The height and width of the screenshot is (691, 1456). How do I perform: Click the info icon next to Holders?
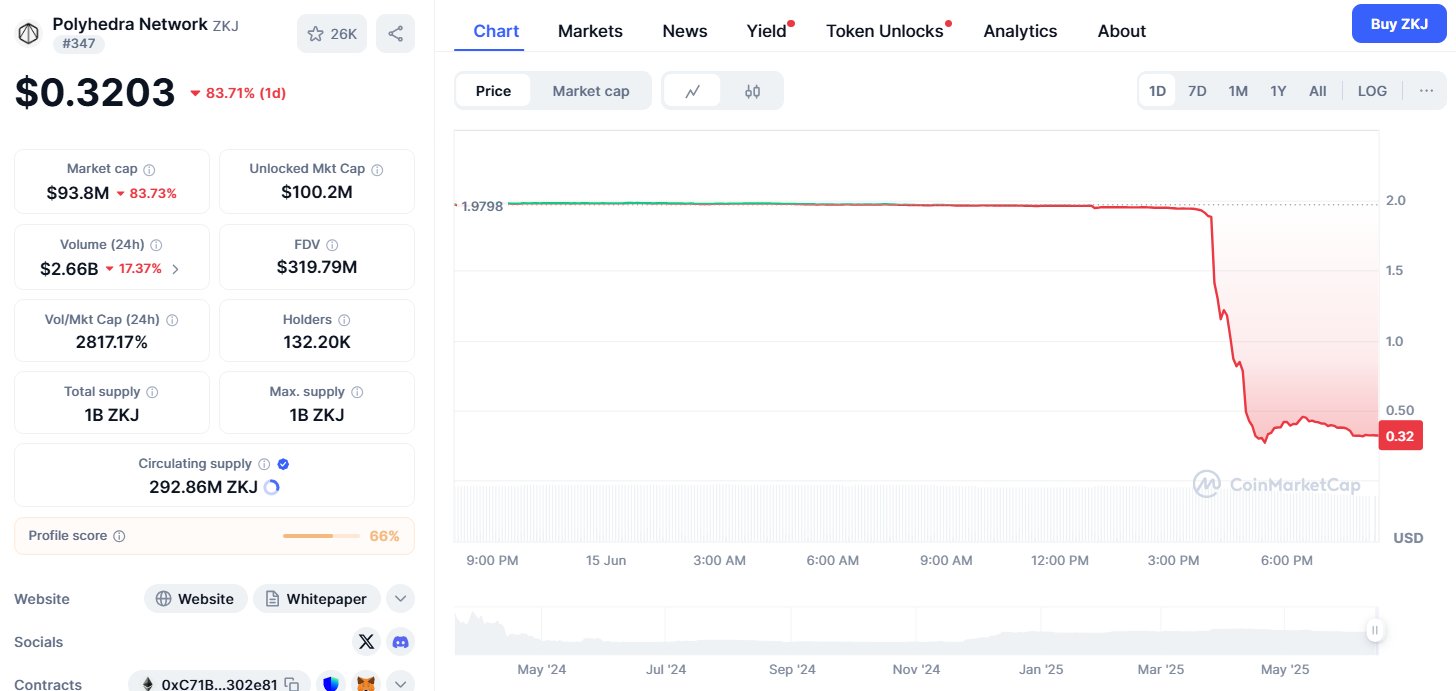(344, 320)
